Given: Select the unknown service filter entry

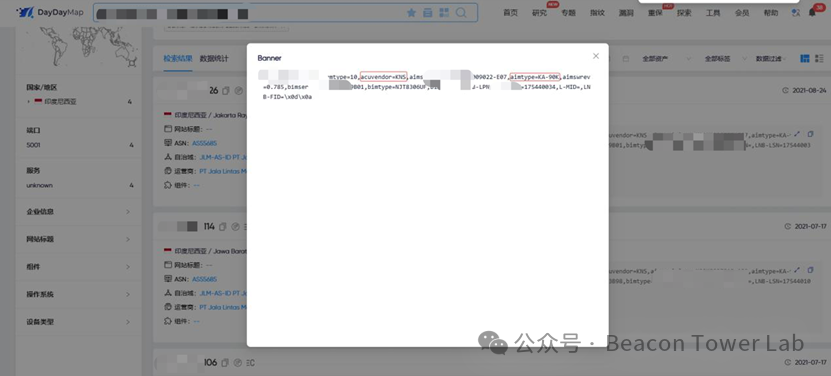Looking at the screenshot, I should pyautogui.click(x=39, y=185).
